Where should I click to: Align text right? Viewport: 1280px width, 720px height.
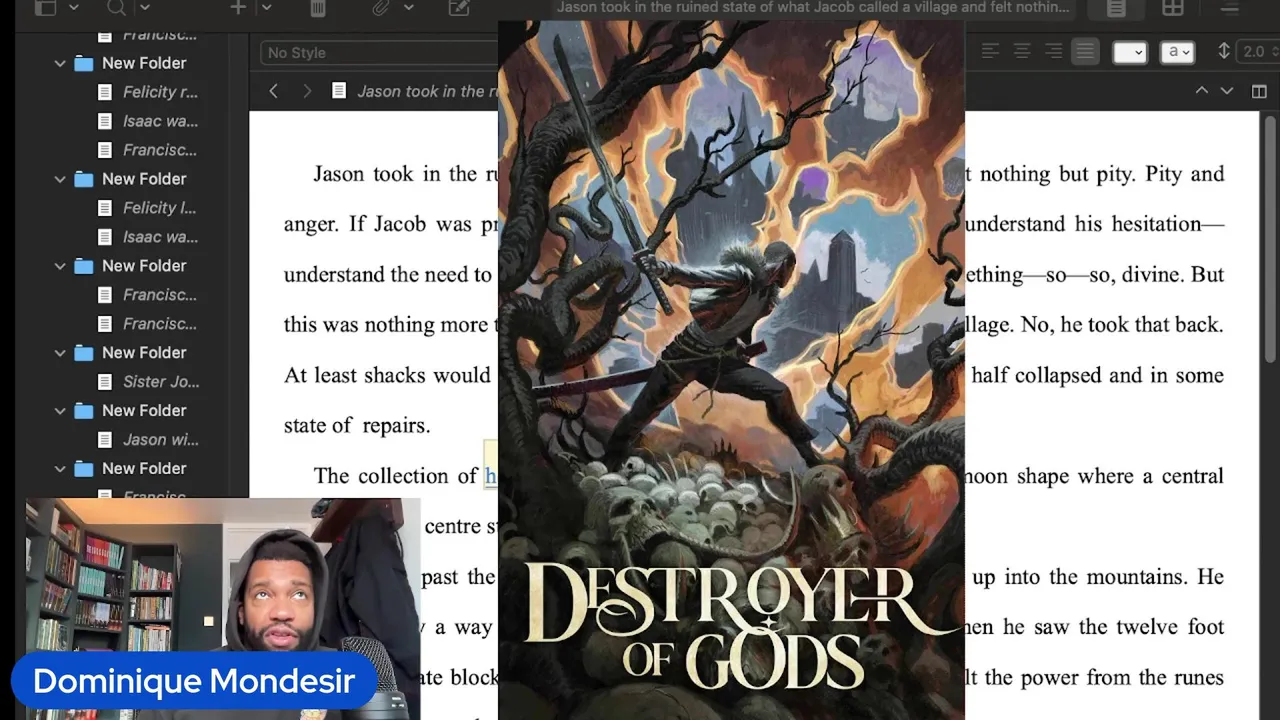1053,51
